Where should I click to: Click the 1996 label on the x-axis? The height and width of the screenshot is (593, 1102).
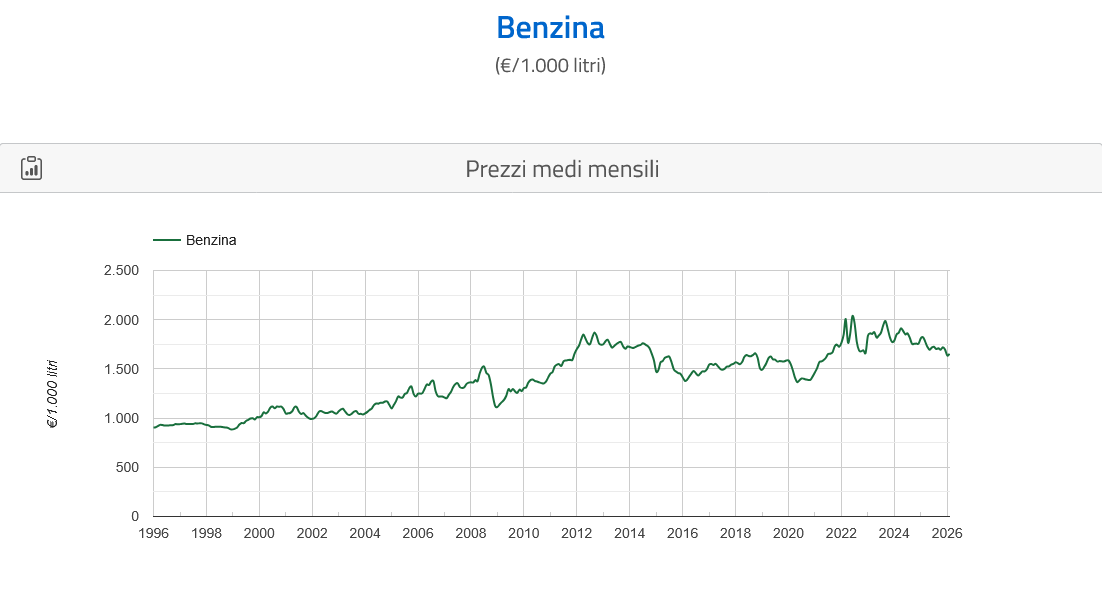153,533
